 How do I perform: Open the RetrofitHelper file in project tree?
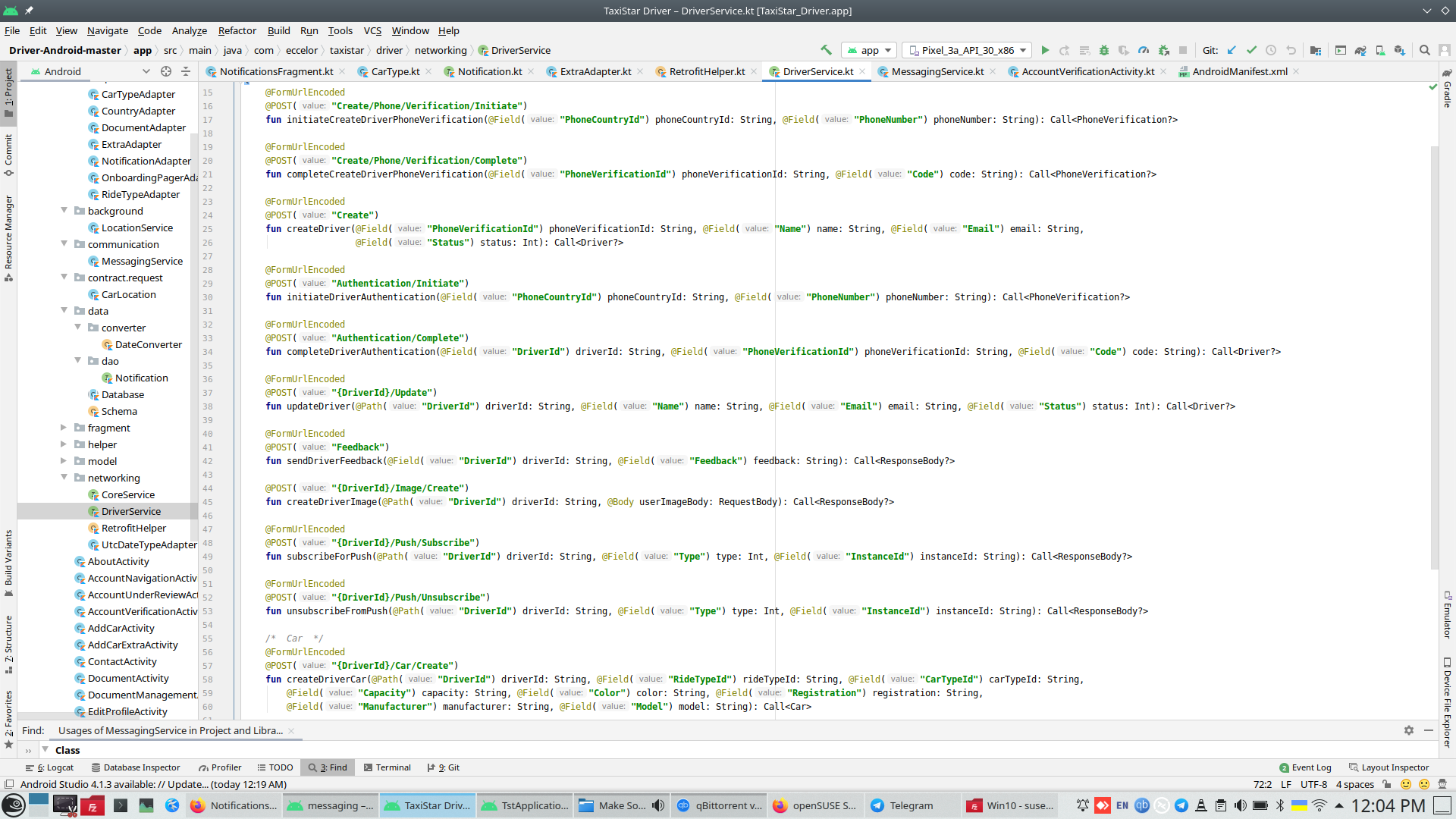[133, 528]
